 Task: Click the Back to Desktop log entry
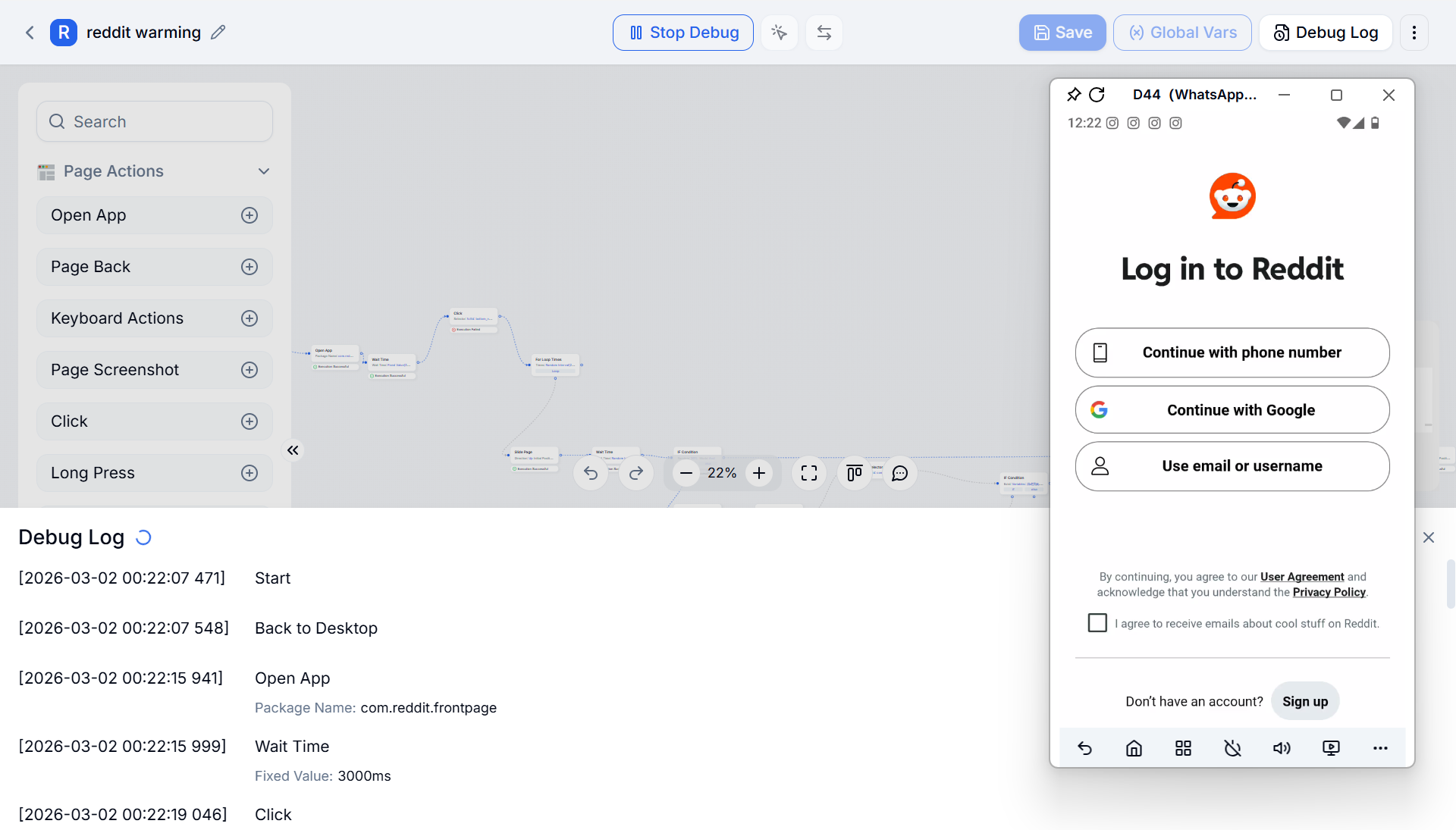pyautogui.click(x=316, y=628)
